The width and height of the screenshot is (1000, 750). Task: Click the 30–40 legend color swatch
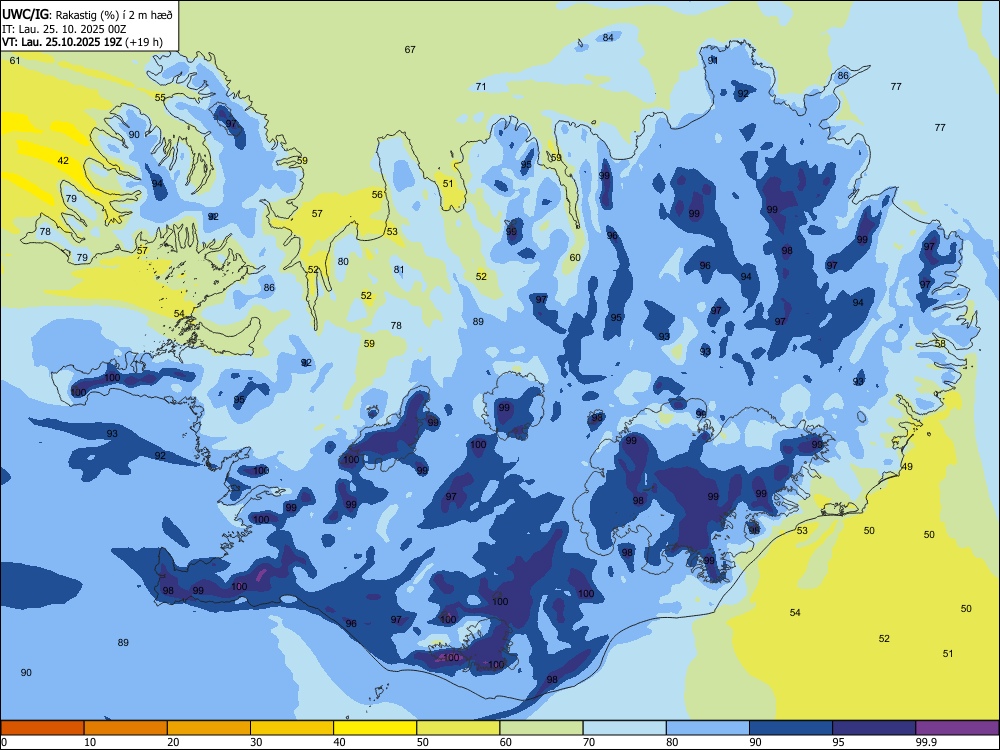click(292, 728)
